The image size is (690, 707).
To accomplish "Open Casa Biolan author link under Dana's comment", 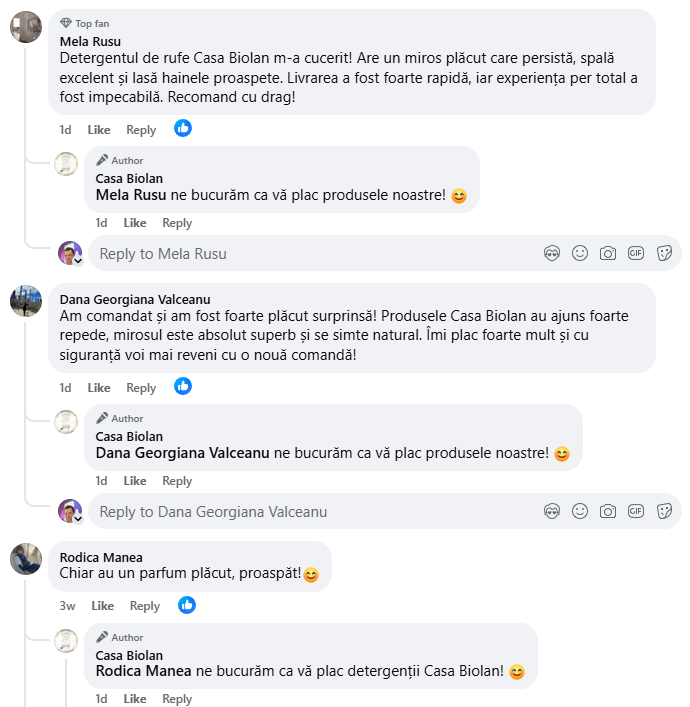I will pos(129,437).
